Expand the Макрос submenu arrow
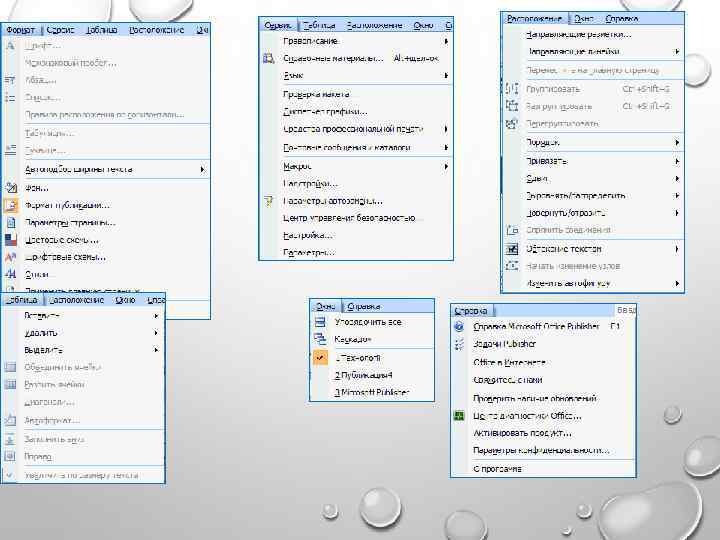This screenshot has width=720, height=540. [x=446, y=166]
